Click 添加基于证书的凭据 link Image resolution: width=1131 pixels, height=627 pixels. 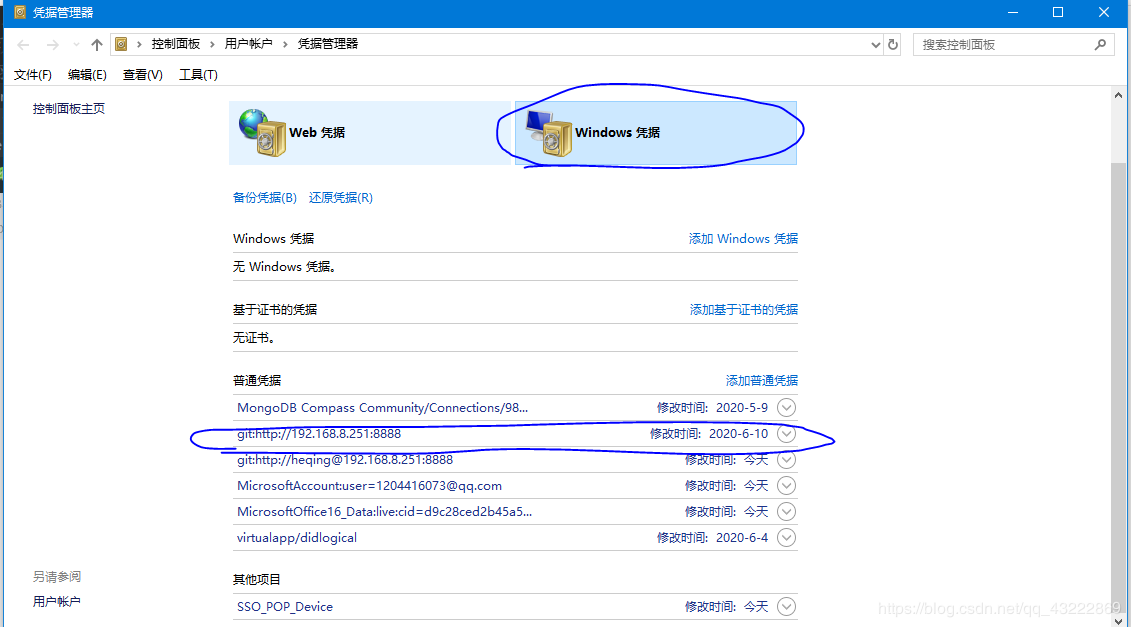[x=744, y=310]
